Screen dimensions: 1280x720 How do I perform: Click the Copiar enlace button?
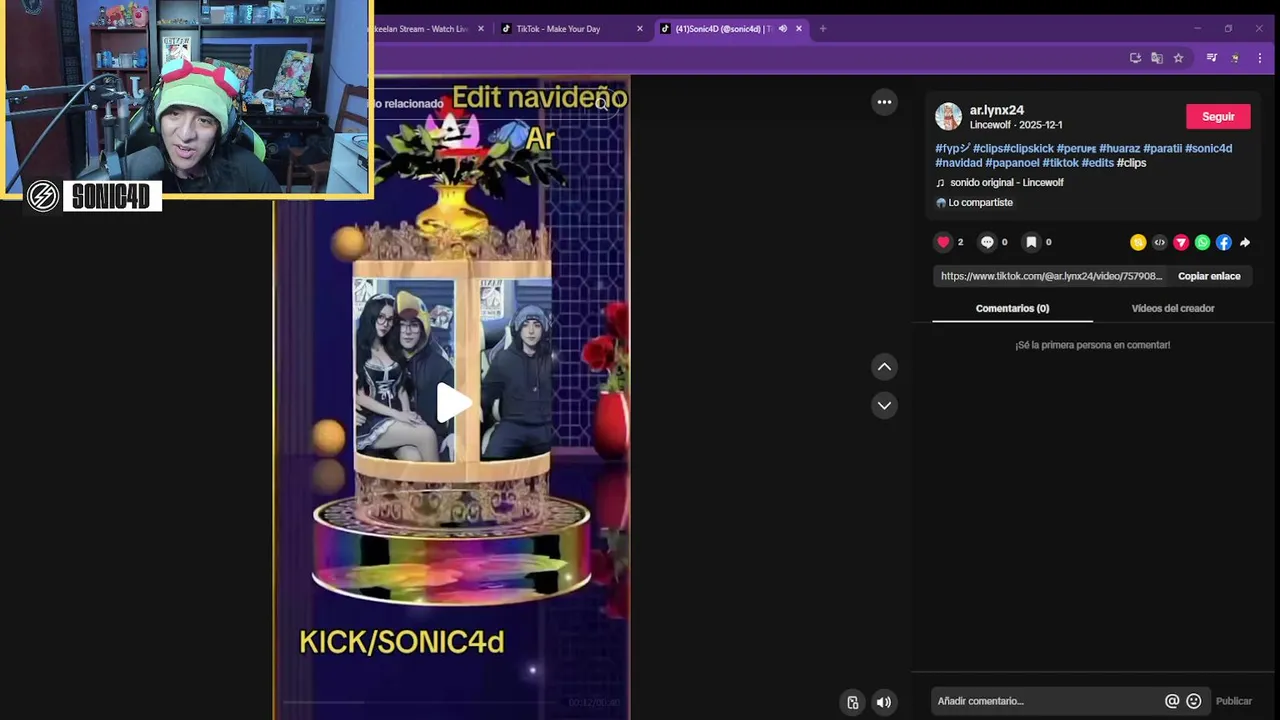coord(1209,276)
